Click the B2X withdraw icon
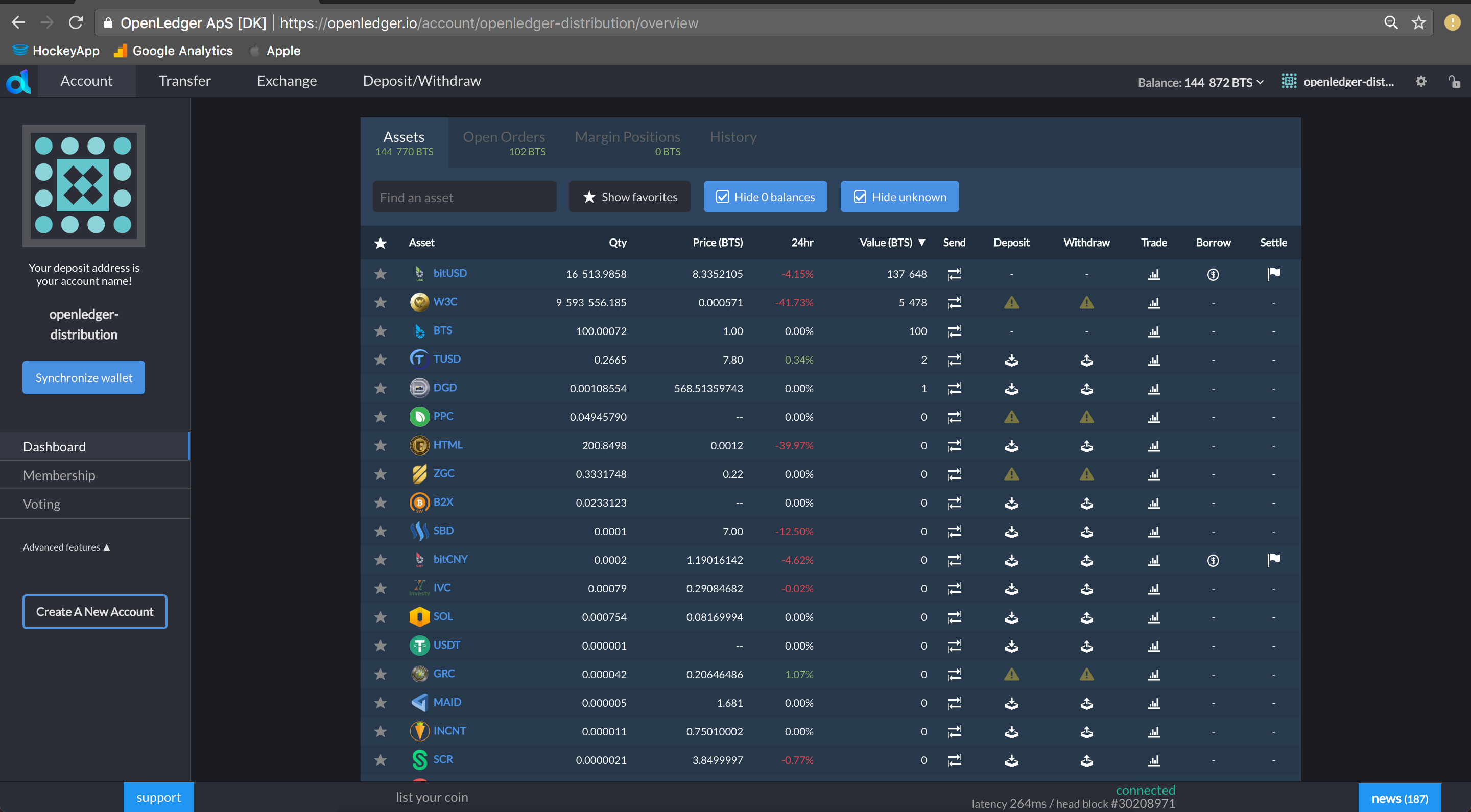 (x=1086, y=503)
